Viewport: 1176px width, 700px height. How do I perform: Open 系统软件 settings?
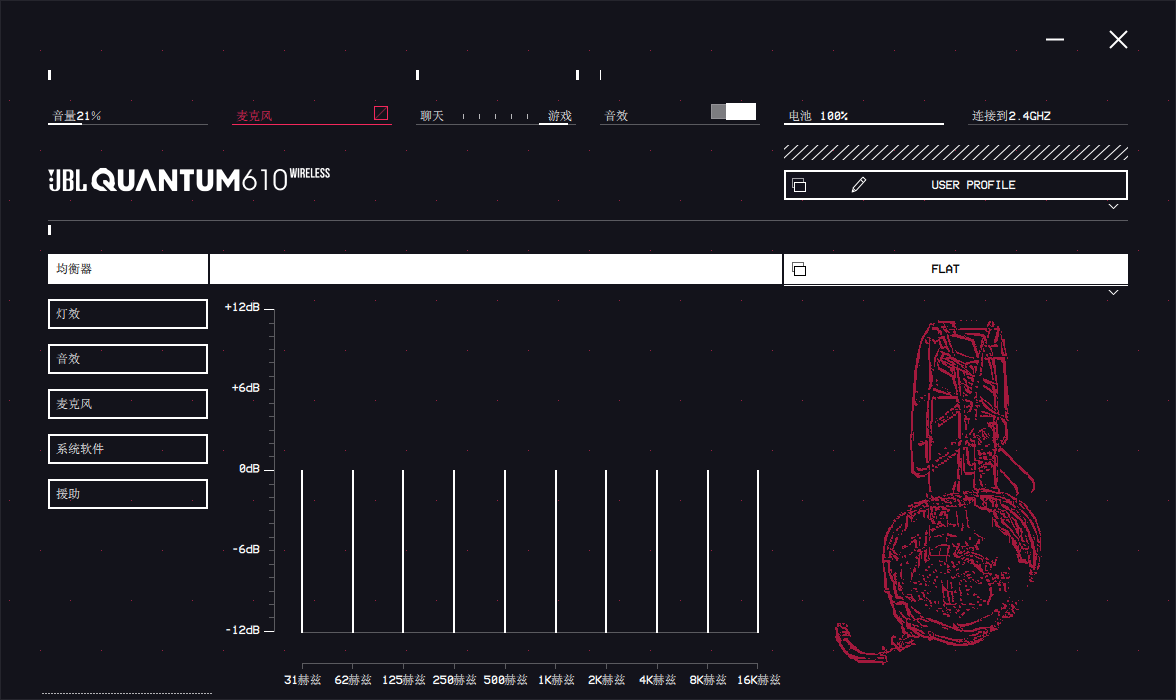point(128,449)
